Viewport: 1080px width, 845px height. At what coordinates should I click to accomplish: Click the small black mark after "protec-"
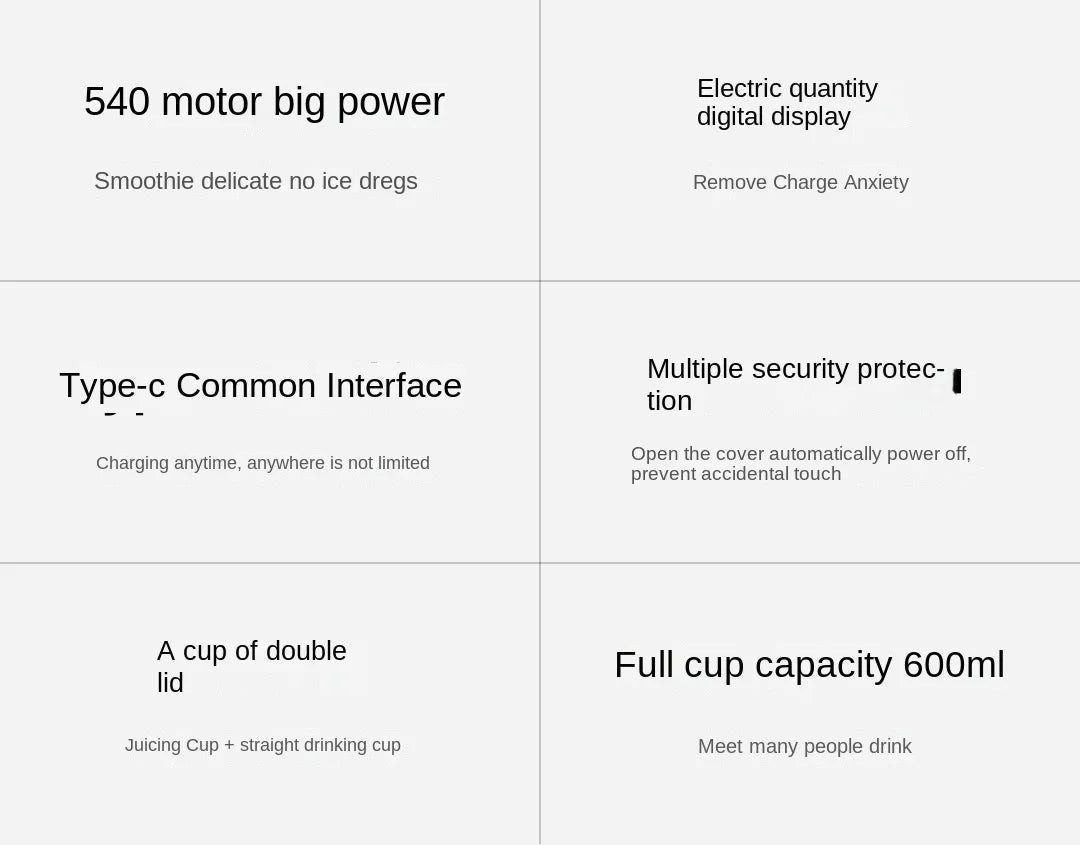pos(957,381)
